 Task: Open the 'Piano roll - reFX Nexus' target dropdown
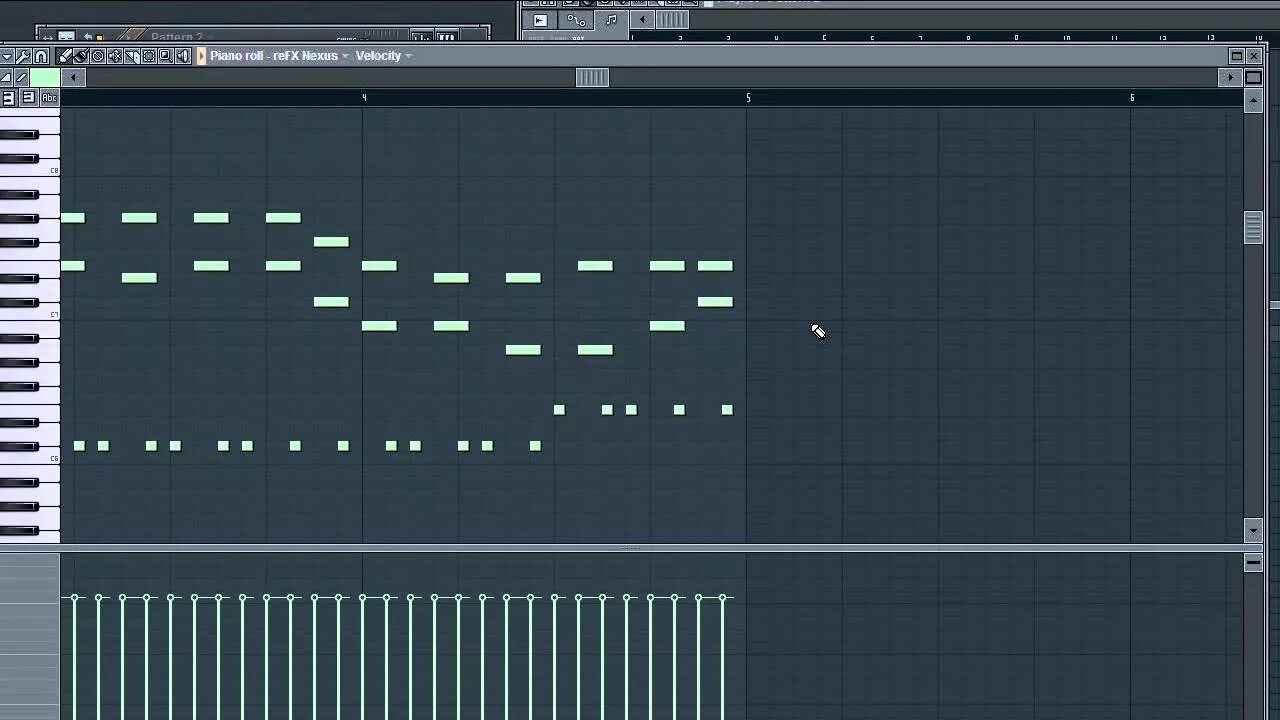[x=279, y=56]
